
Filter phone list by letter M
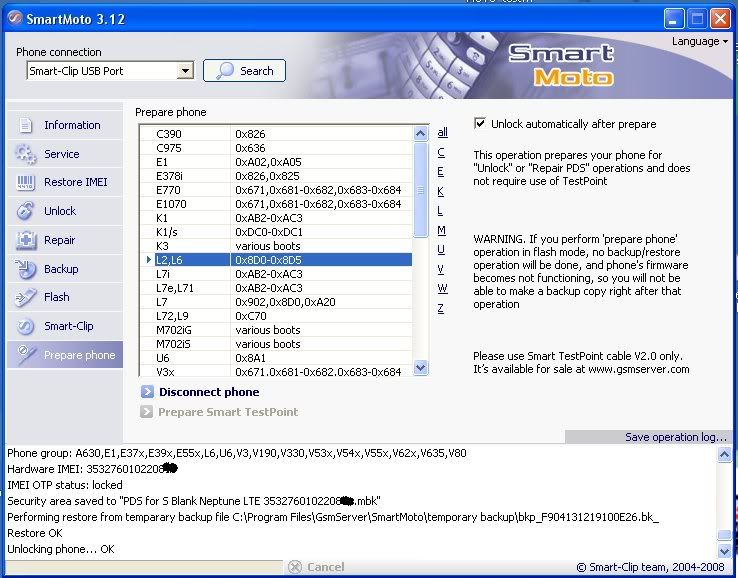click(441, 230)
